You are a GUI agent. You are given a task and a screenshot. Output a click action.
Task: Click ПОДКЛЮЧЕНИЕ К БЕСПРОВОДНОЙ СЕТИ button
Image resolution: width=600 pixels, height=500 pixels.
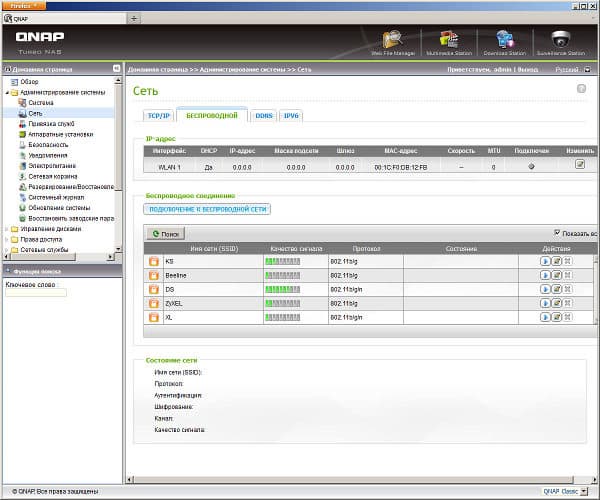pos(207,209)
